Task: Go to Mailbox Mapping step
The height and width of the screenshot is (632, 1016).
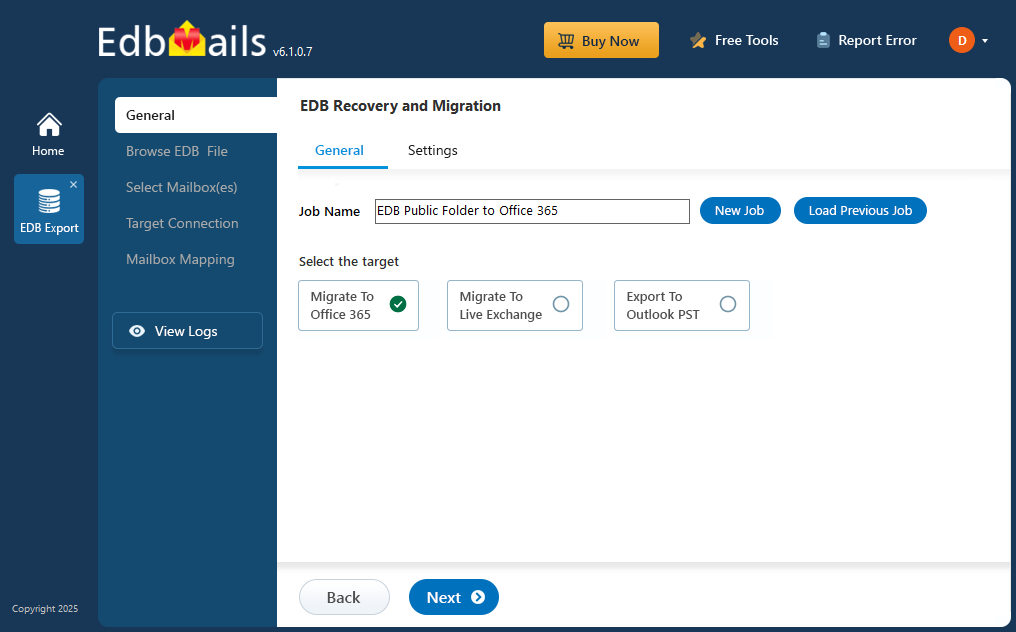Action: (180, 259)
